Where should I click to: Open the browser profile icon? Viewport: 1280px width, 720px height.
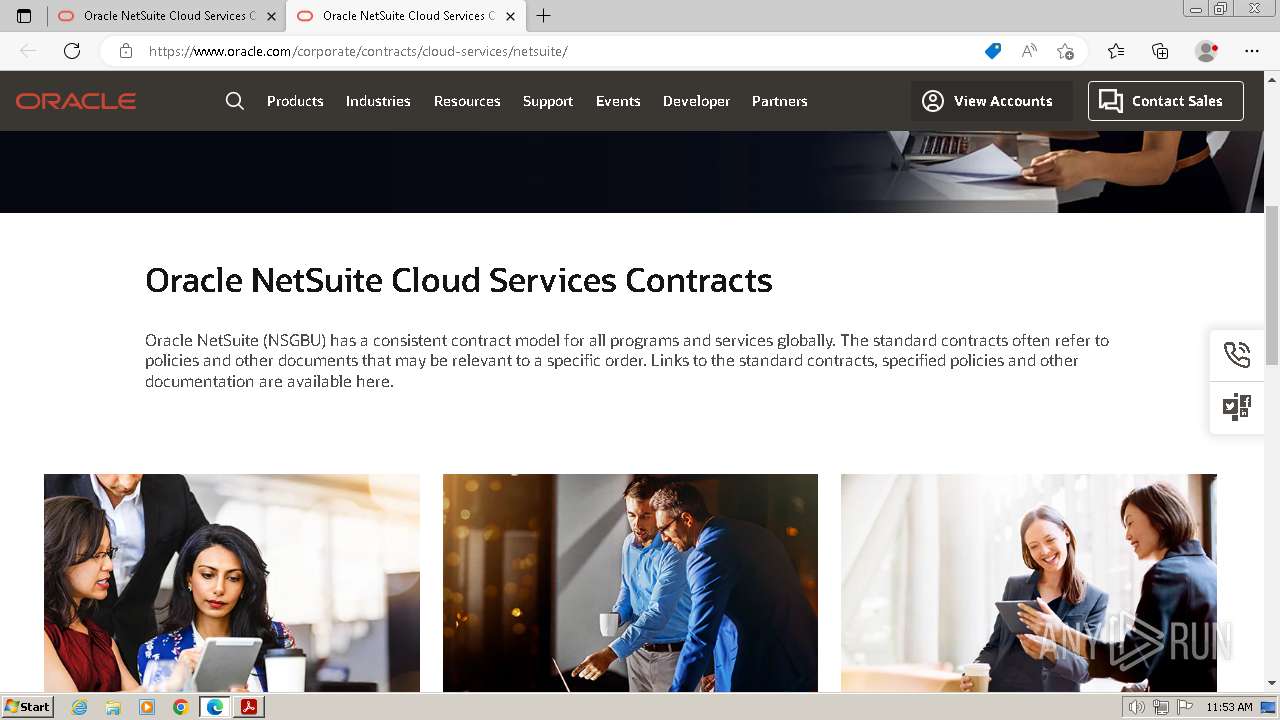(x=1207, y=51)
